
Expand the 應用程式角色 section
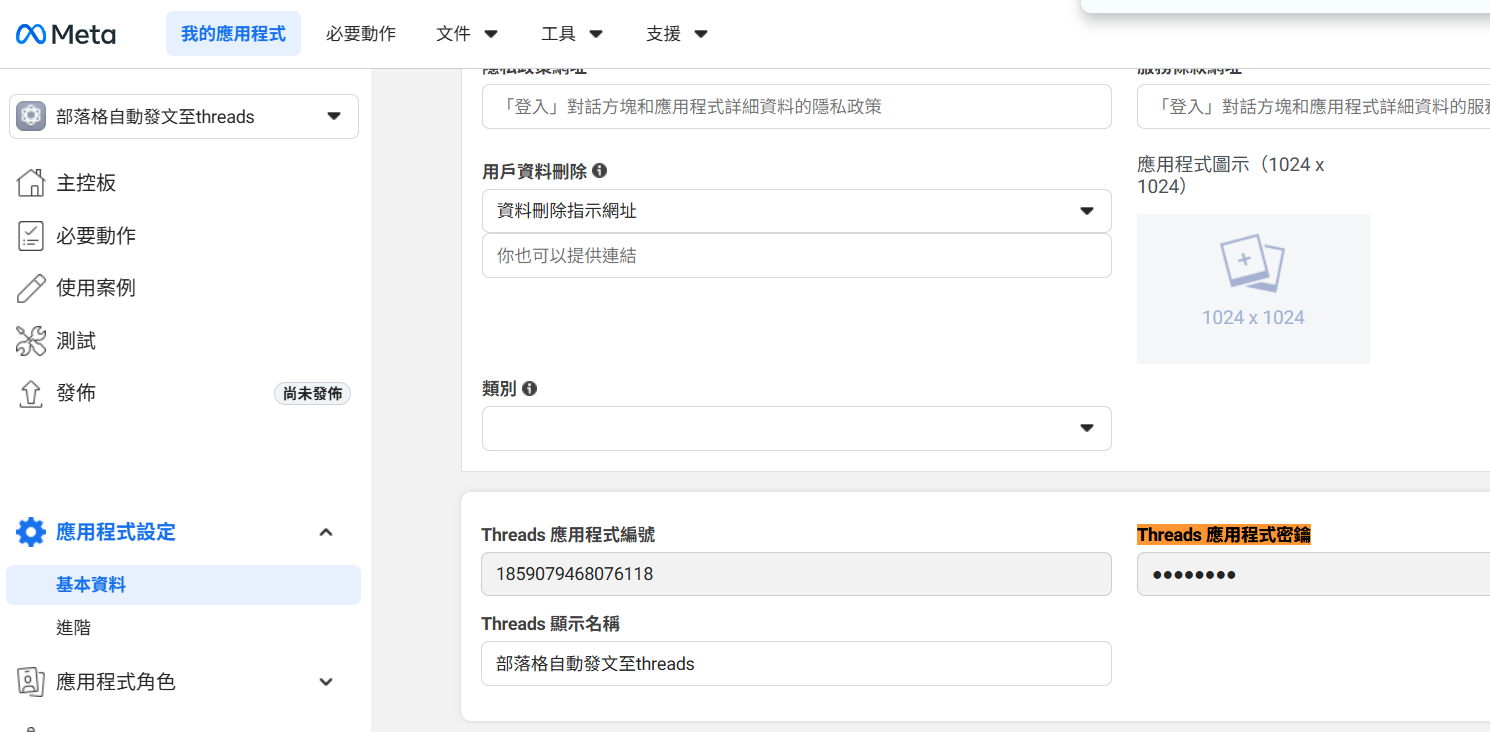pyautogui.click(x=325, y=682)
